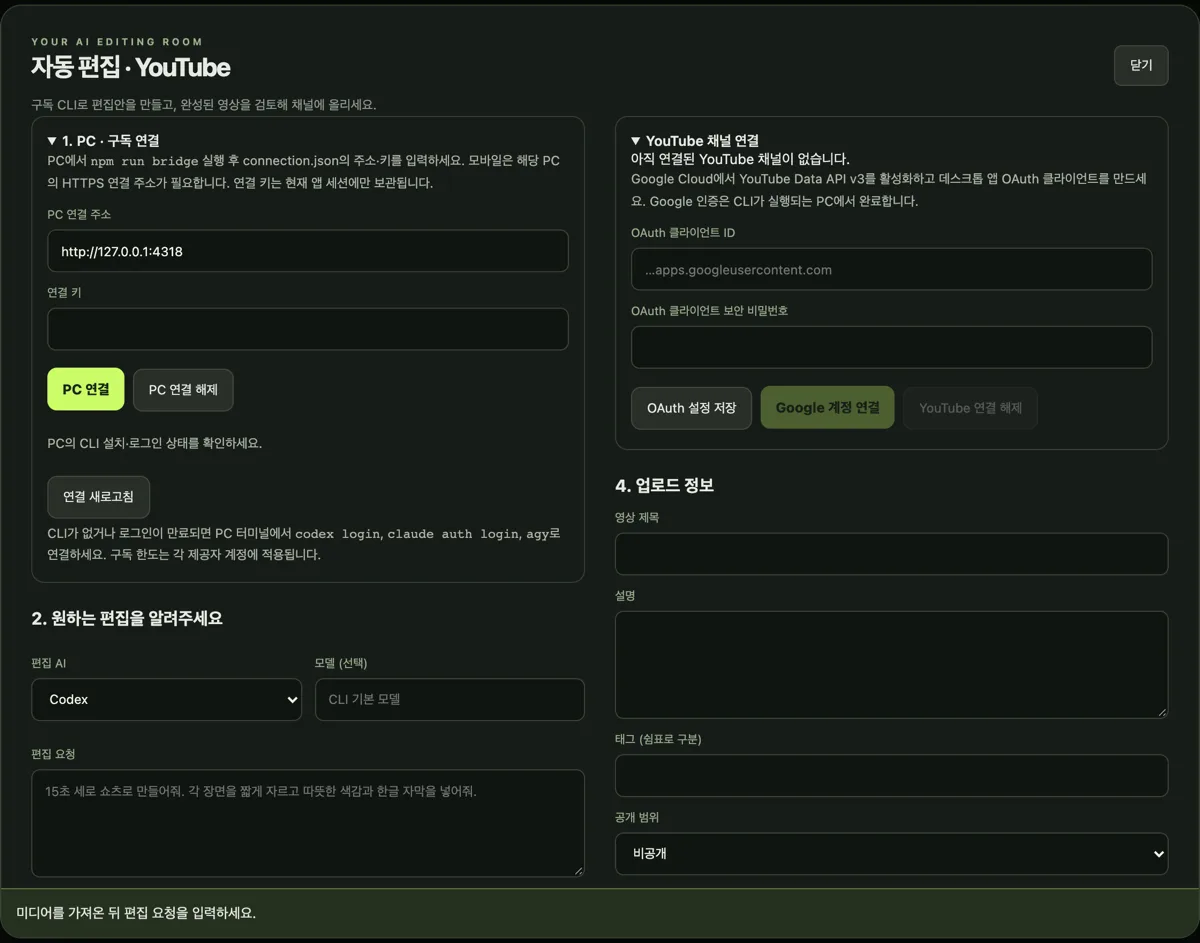The width and height of the screenshot is (1200, 943).
Task: Focus the 연결 키 input field
Action: tap(308, 329)
